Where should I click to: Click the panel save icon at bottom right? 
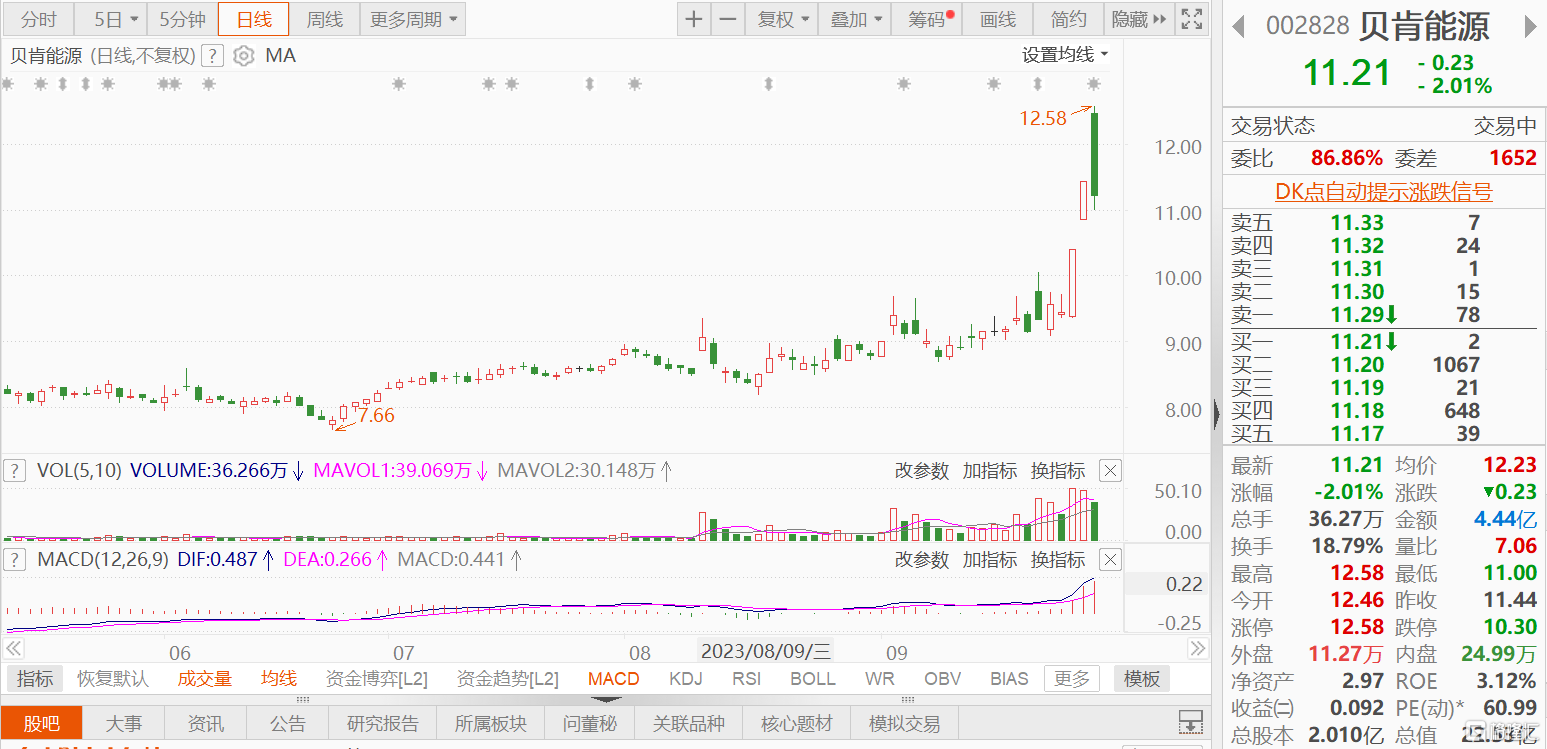point(1190,722)
